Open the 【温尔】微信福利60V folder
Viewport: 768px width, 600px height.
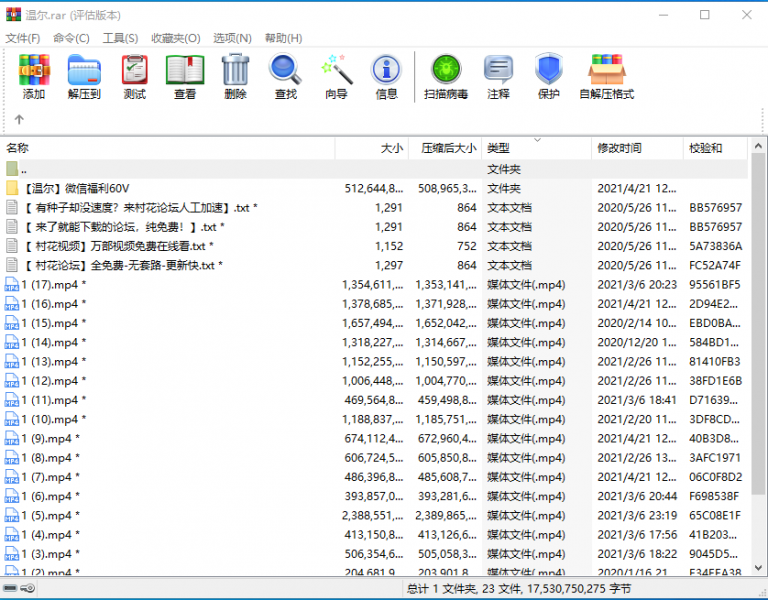pyautogui.click(x=76, y=188)
